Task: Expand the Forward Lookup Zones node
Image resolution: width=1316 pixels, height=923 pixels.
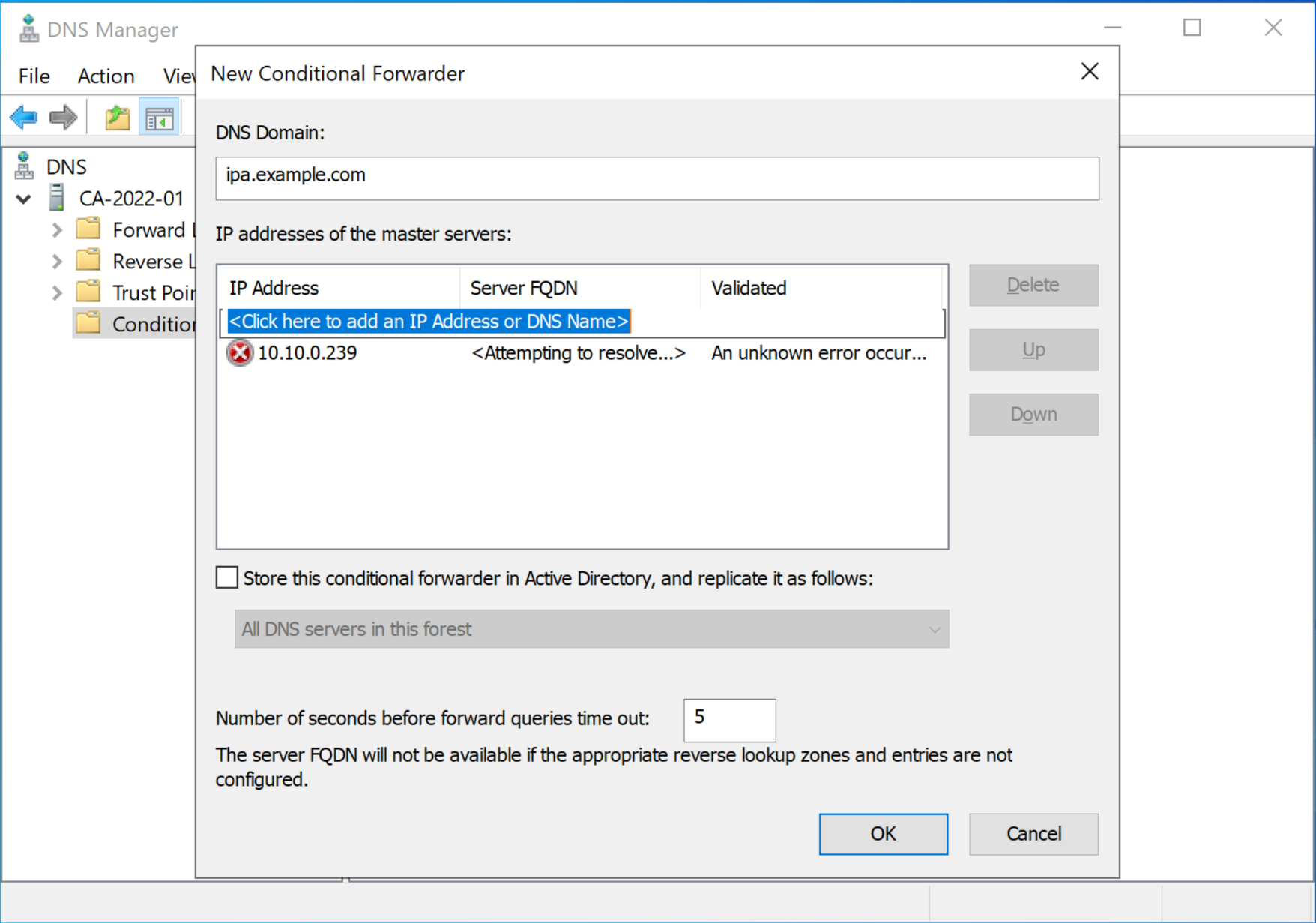Action: (x=57, y=230)
